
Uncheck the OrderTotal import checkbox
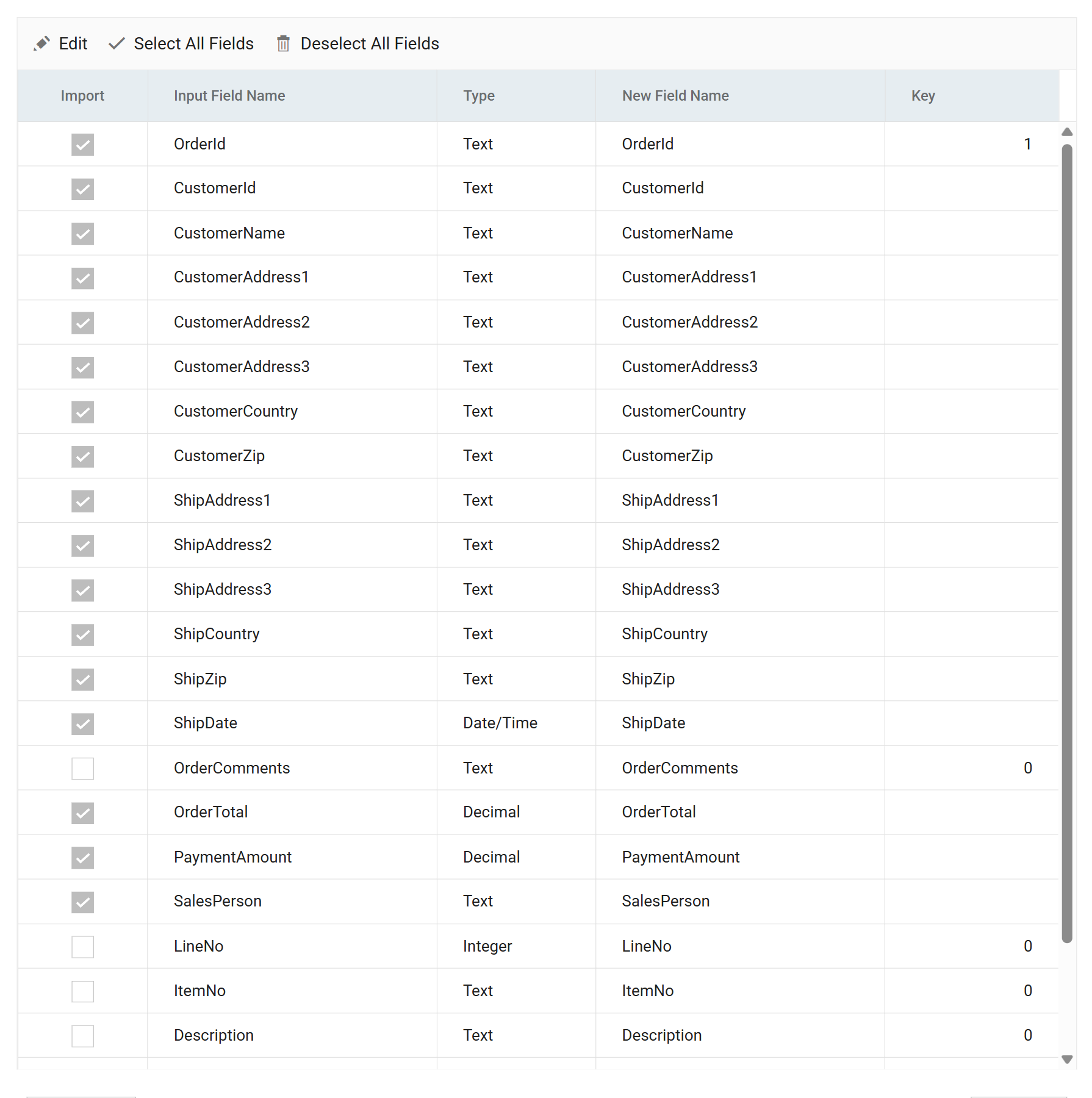(x=82, y=813)
